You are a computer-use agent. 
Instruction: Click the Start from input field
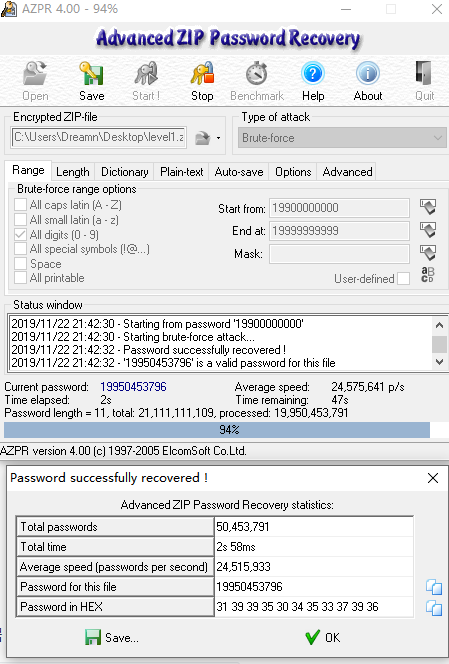pyautogui.click(x=340, y=208)
